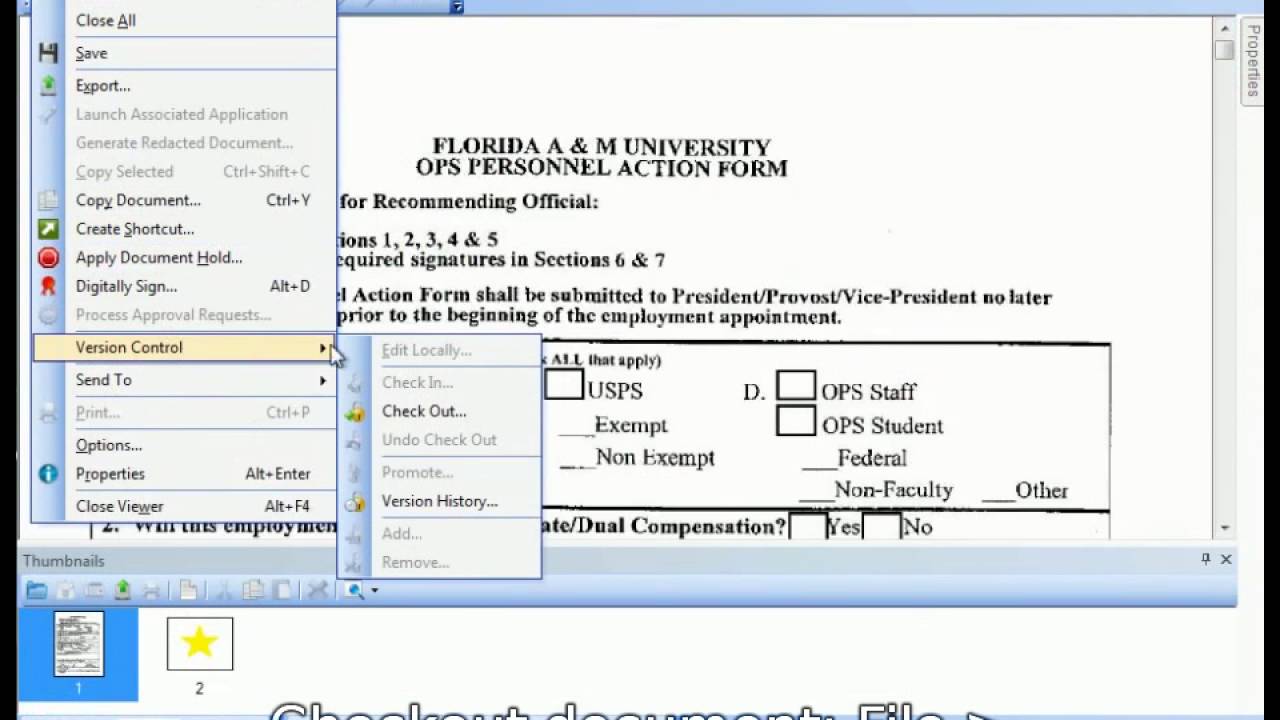Click the Version History icon in submenu
Image resolution: width=1280 pixels, height=720 pixels.
pos(355,502)
